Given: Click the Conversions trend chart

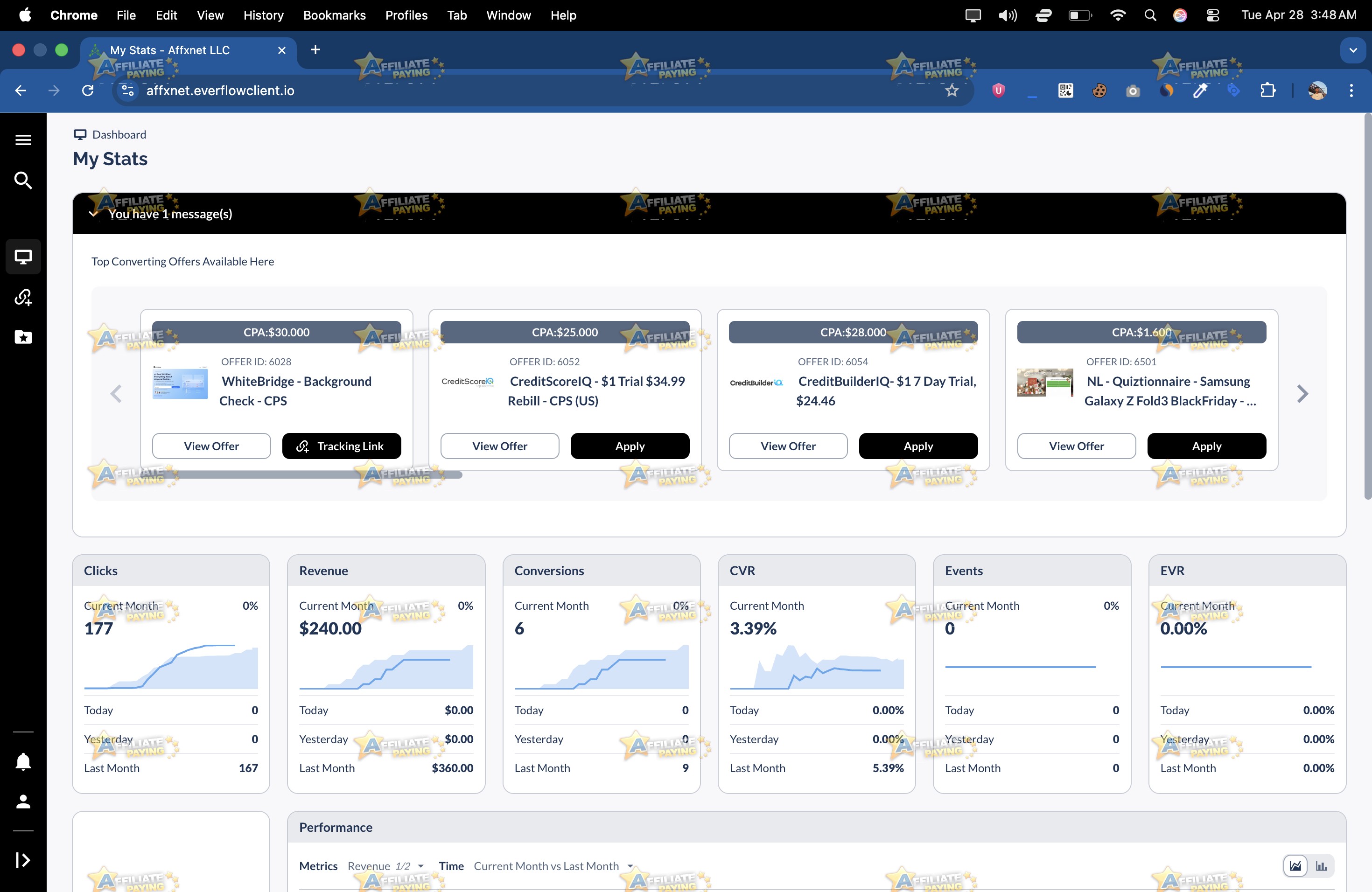Looking at the screenshot, I should point(601,667).
